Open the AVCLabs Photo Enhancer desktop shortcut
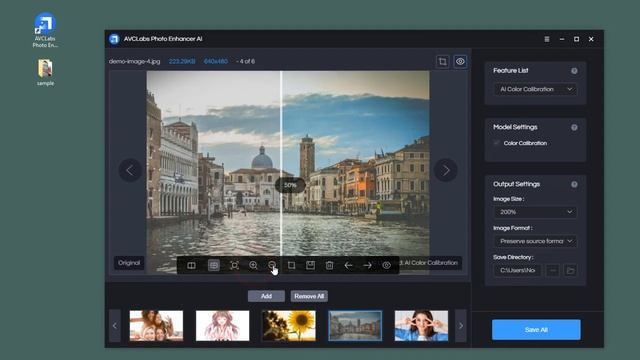The image size is (640, 360). 45,30
